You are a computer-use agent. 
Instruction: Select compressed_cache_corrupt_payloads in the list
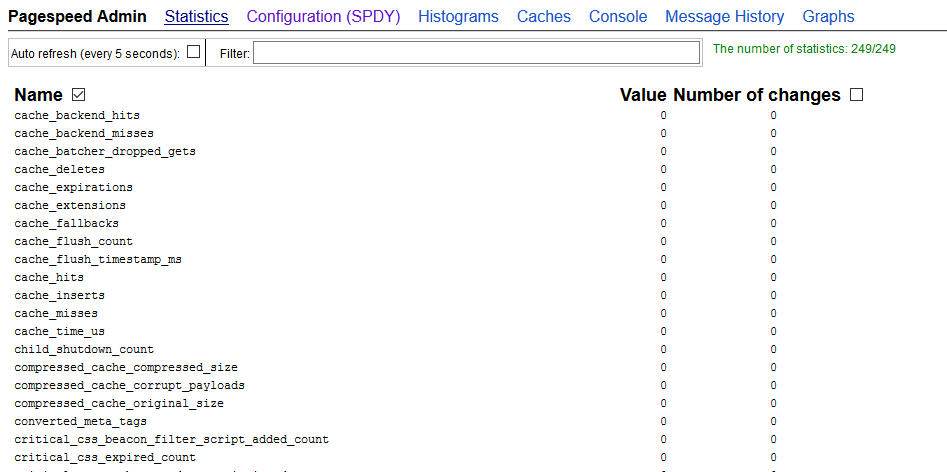pos(129,386)
